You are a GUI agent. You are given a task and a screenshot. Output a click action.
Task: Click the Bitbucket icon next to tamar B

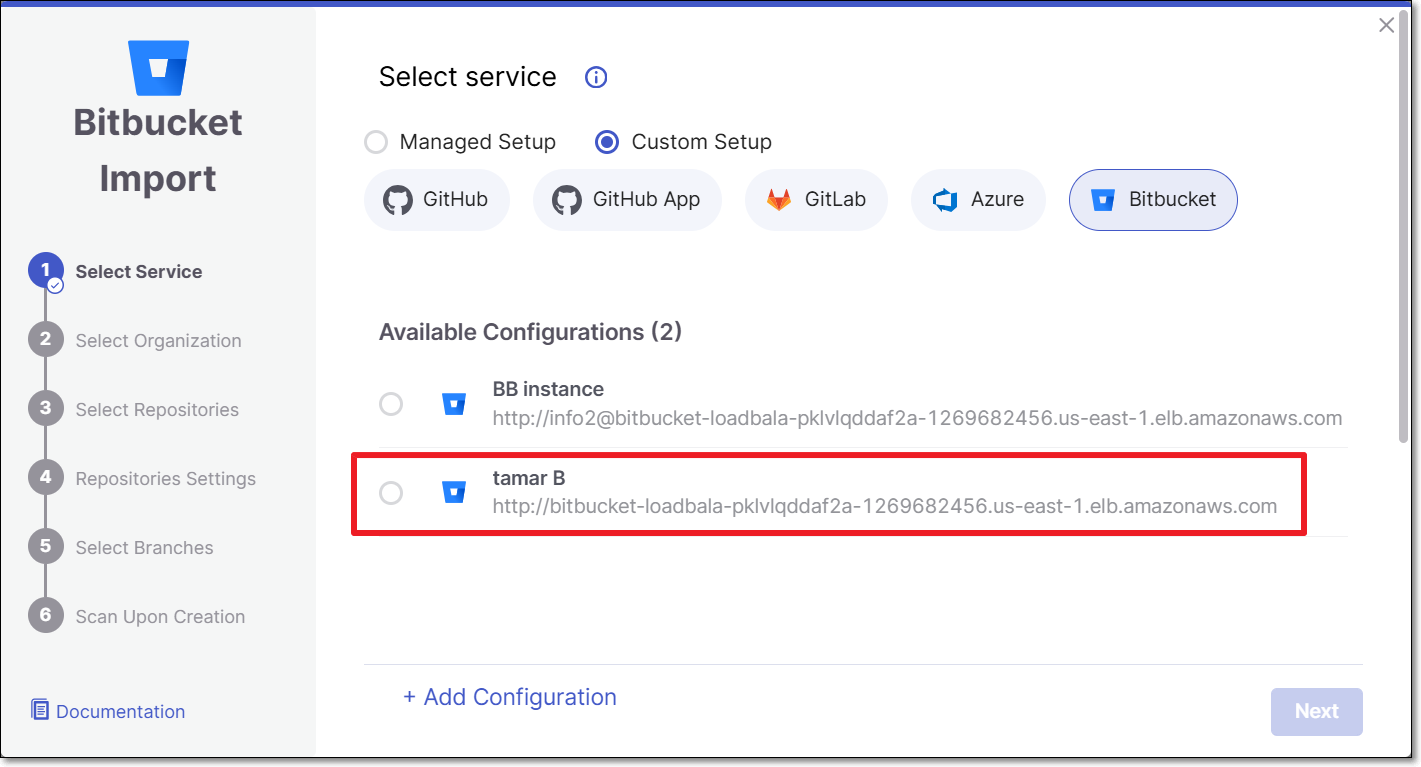(x=454, y=492)
